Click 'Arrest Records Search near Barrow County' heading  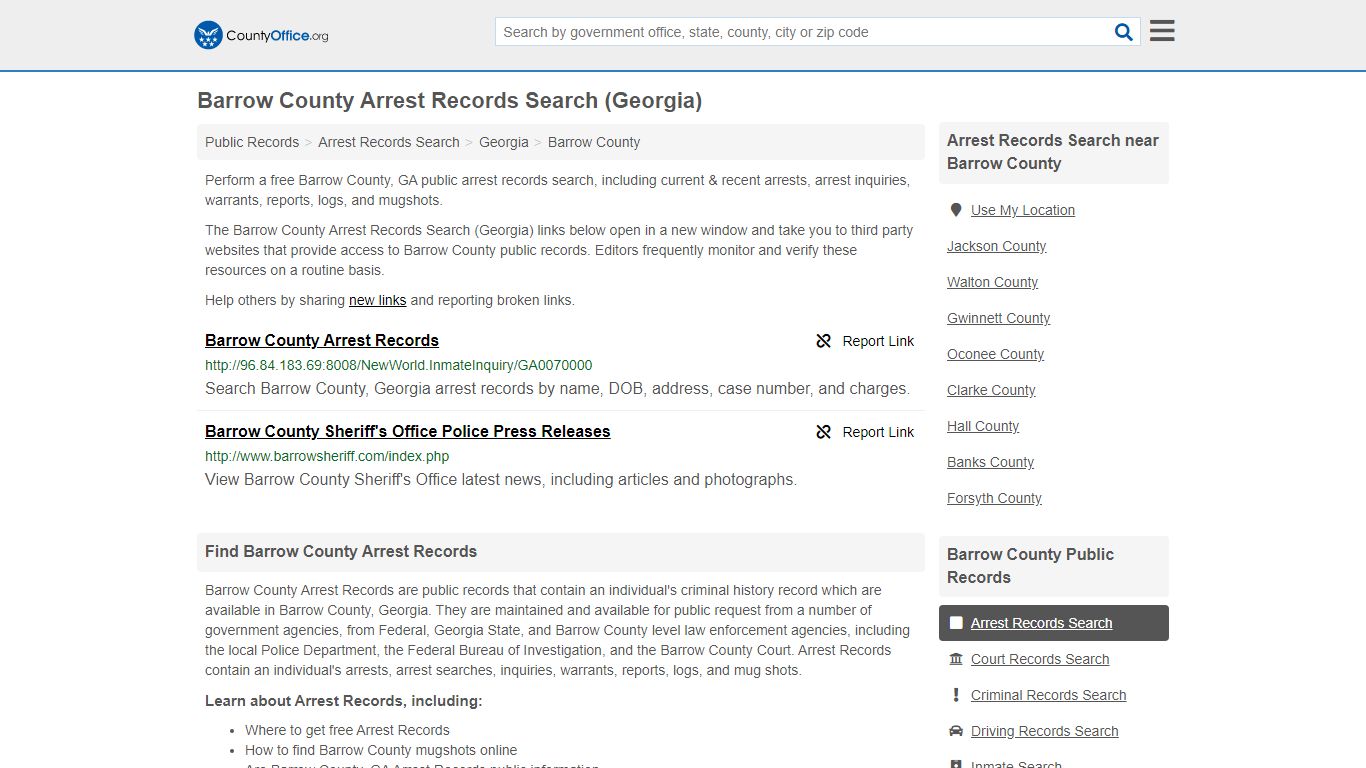point(1053,152)
